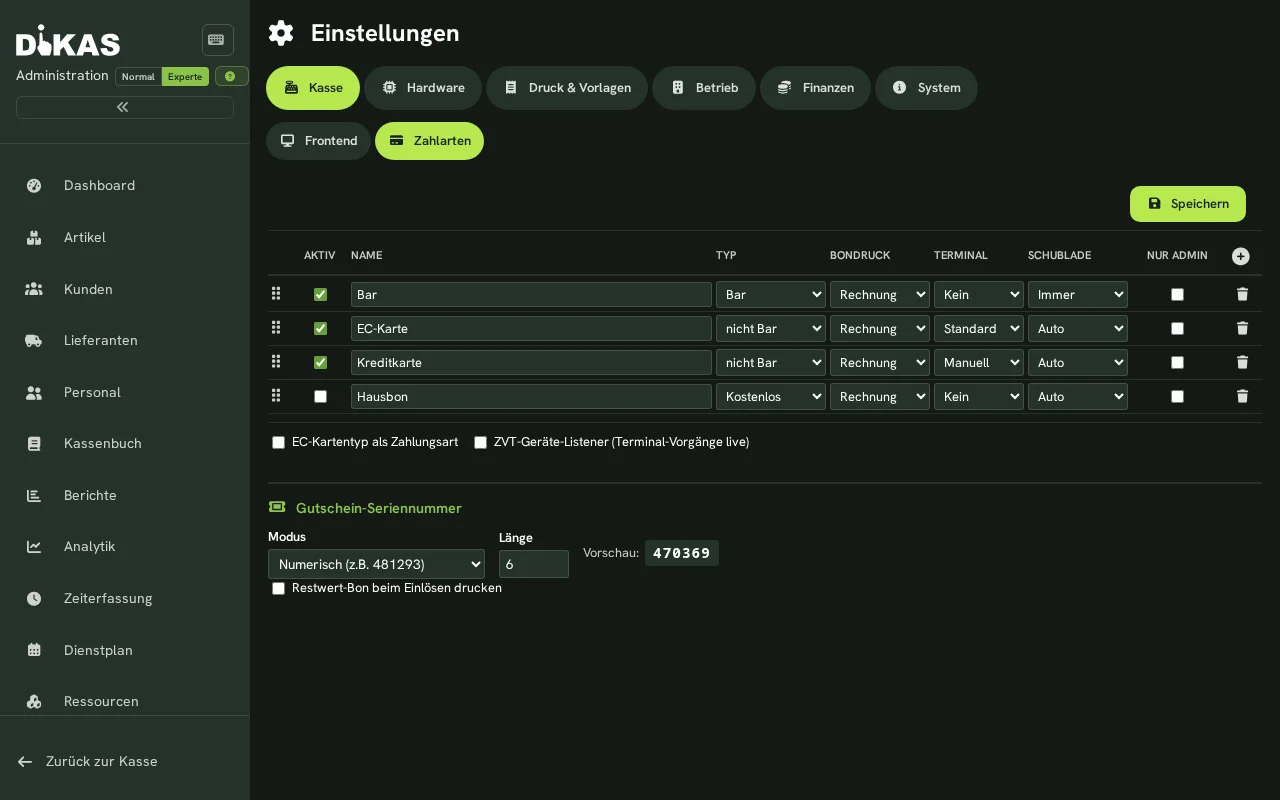Delete the EC-Karte payment method
Screen dimensions: 1280x800
pos(1242,328)
